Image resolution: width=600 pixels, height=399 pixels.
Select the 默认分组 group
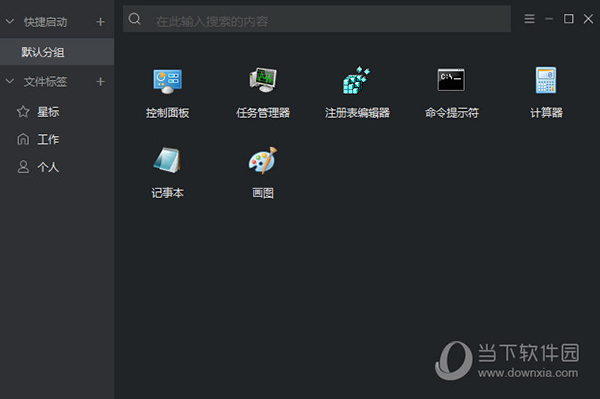(57, 52)
